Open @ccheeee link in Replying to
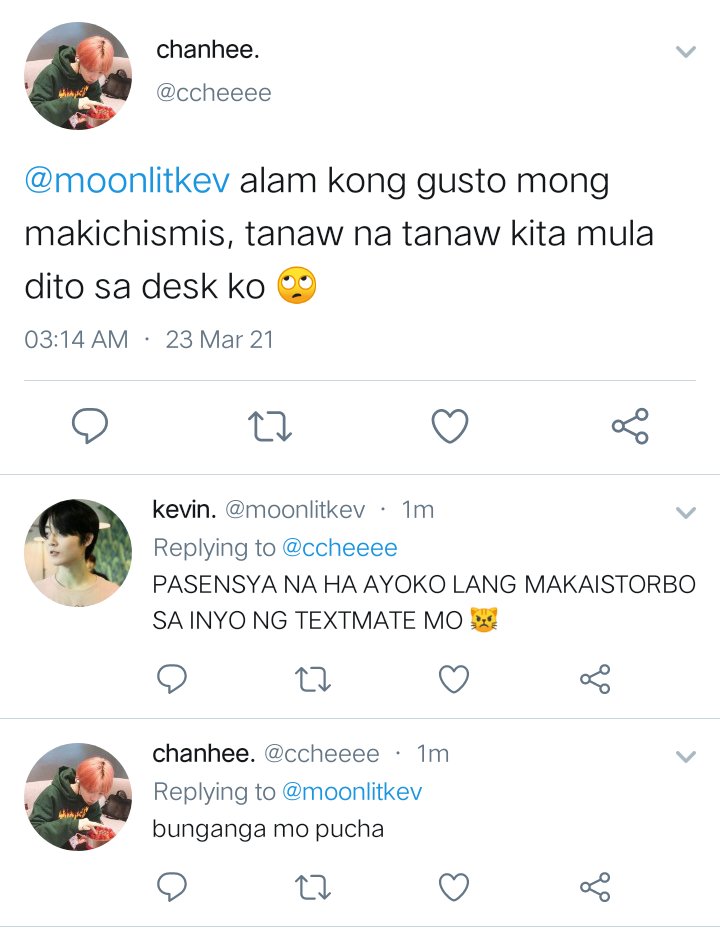 [x=340, y=548]
